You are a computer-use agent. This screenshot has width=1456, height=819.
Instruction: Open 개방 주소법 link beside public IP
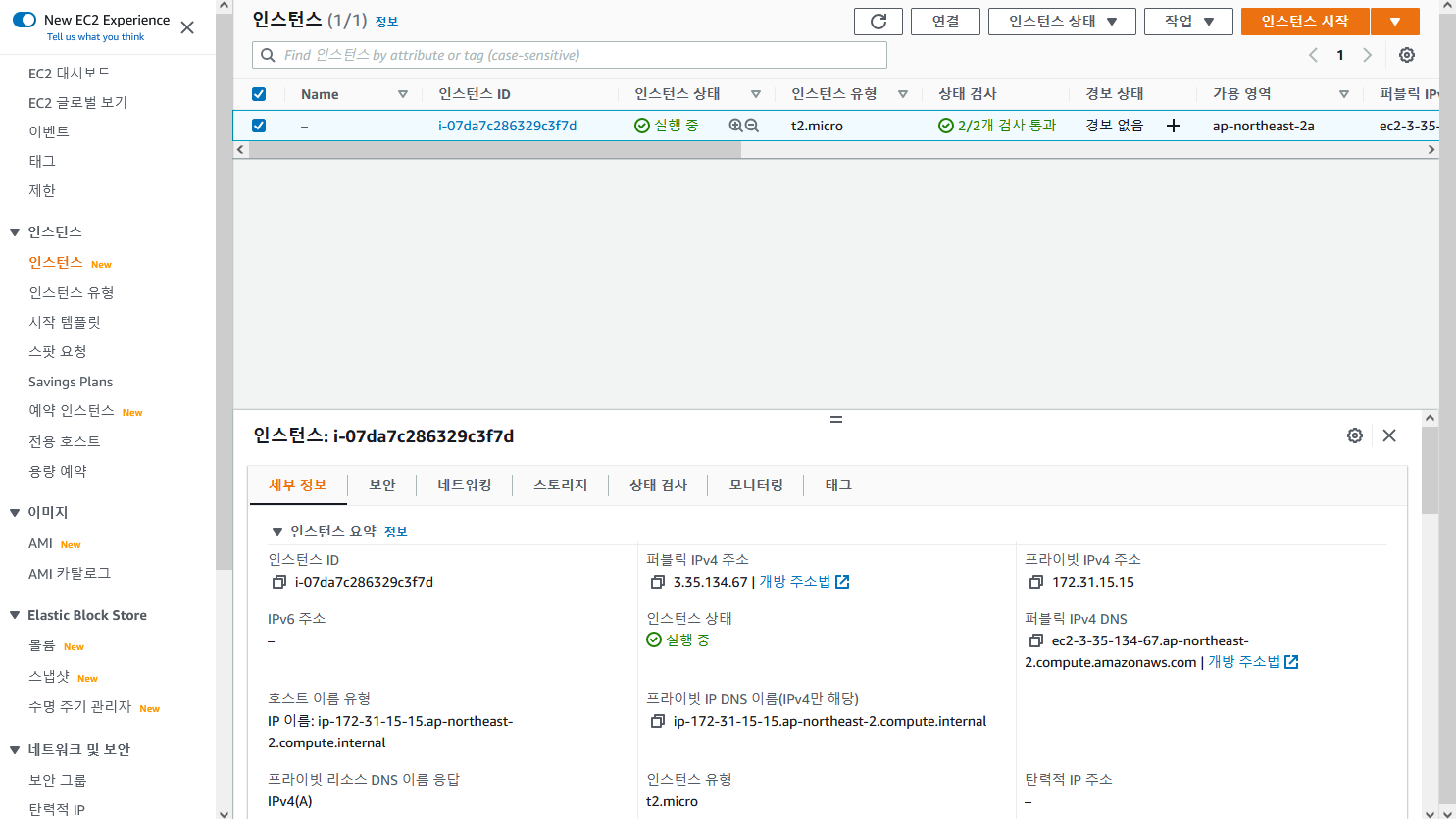point(795,582)
